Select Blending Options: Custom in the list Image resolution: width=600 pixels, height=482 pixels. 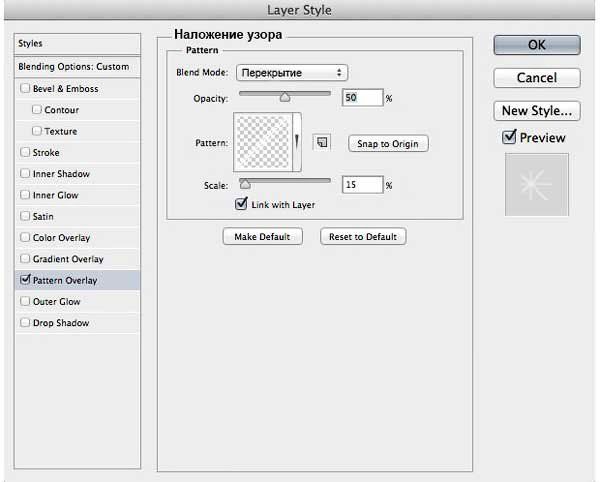tap(73, 66)
